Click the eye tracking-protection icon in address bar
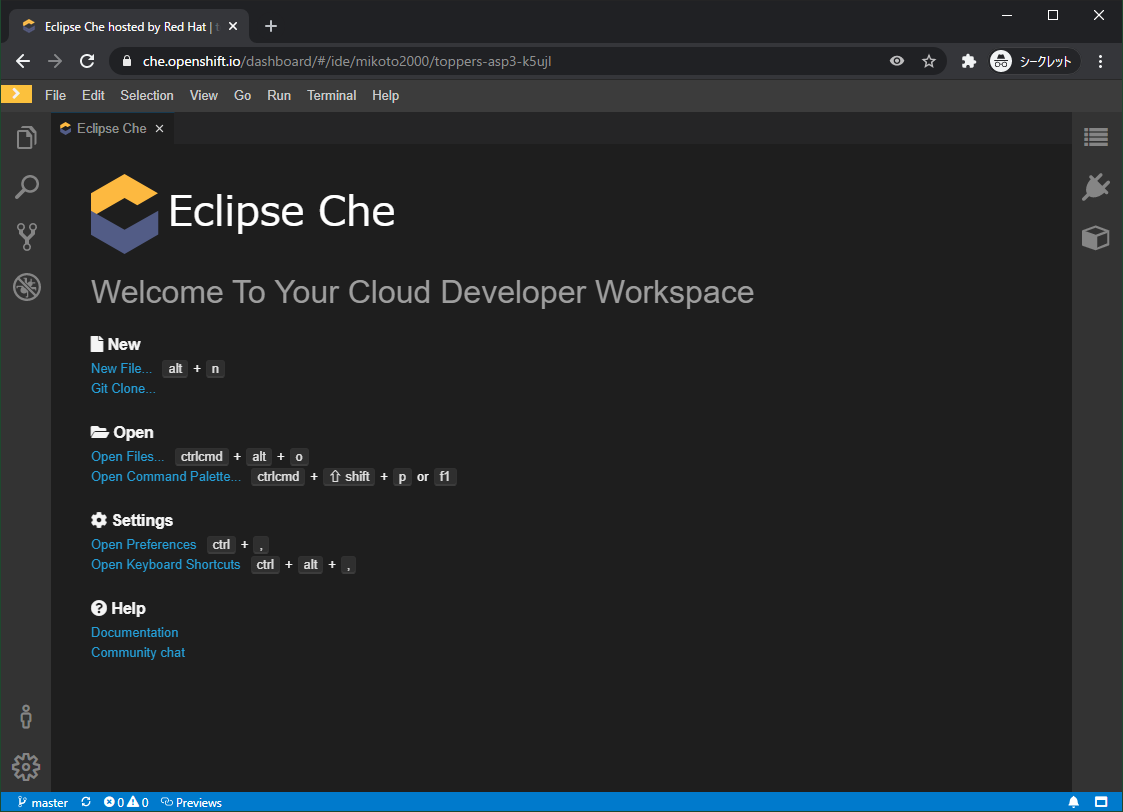 point(897,62)
